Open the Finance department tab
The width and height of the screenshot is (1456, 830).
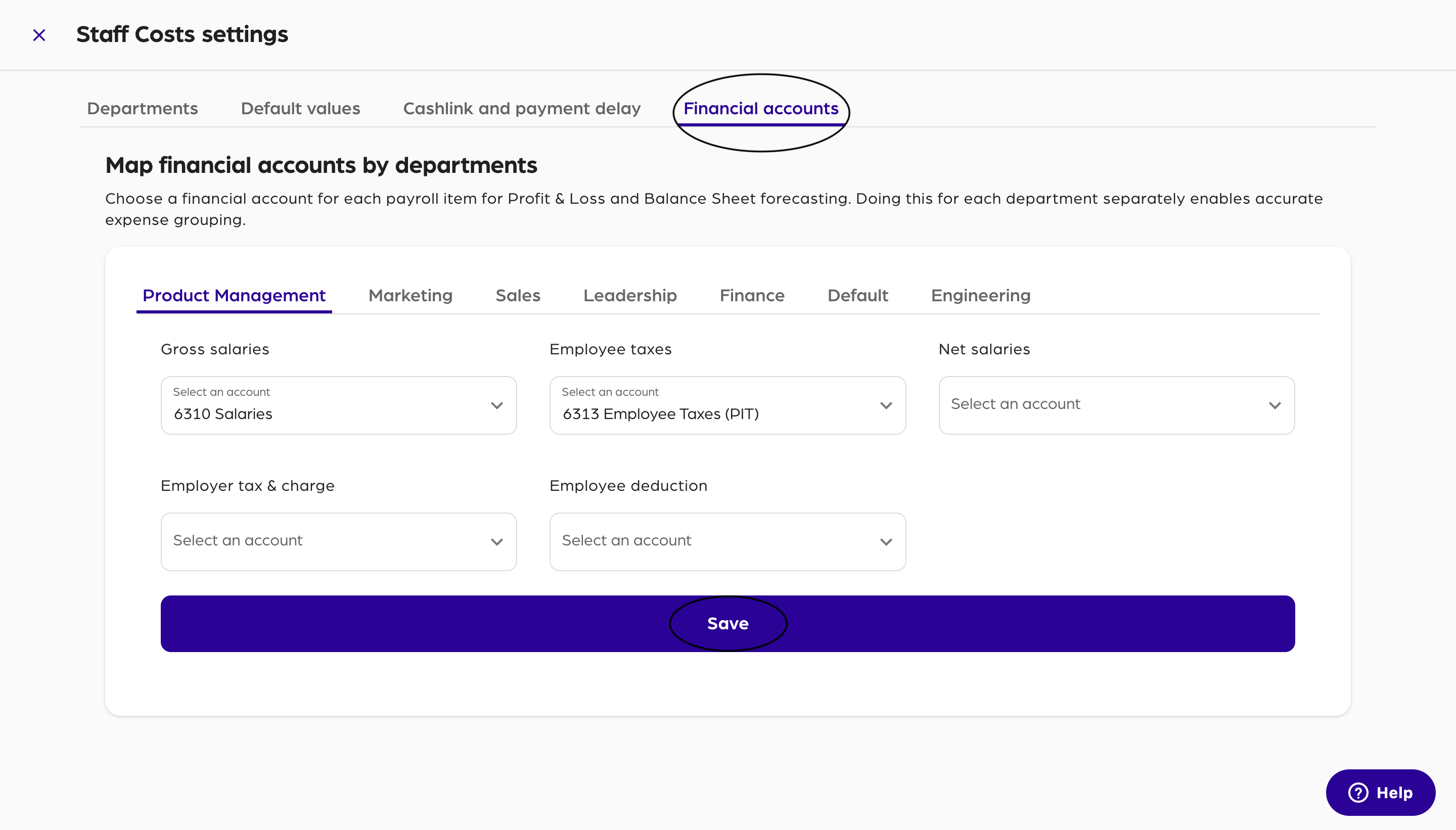pos(752,295)
